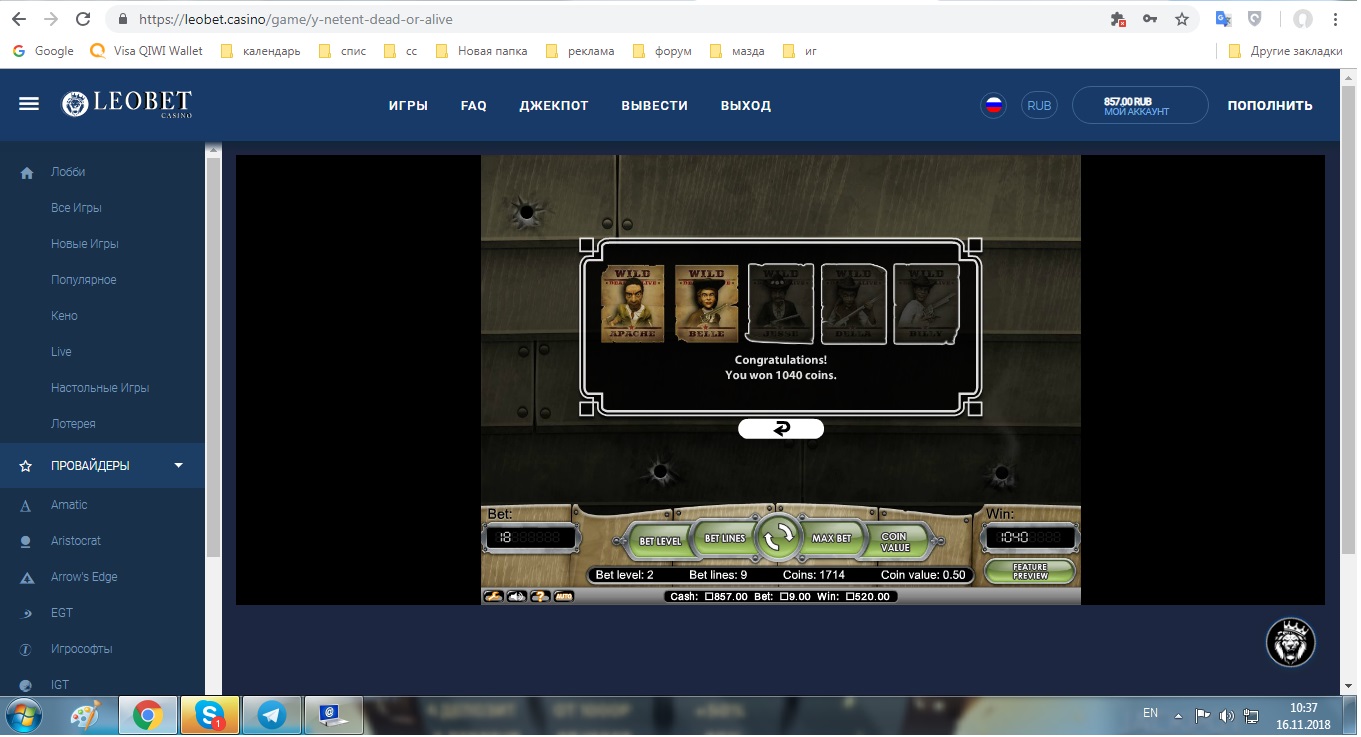
Task: Click the browser forward arrow
Action: pyautogui.click(x=51, y=19)
